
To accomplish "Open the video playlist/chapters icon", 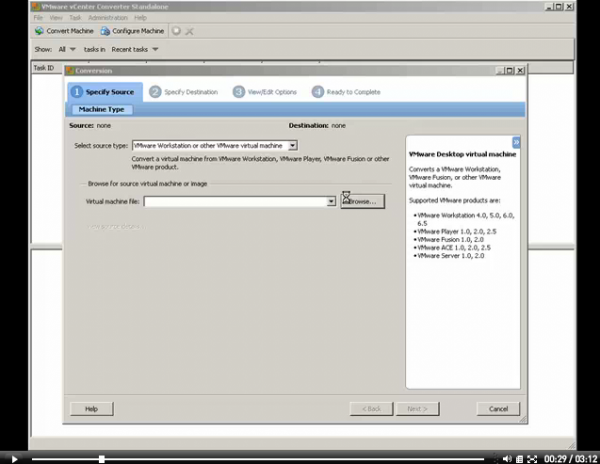I will (x=520, y=458).
